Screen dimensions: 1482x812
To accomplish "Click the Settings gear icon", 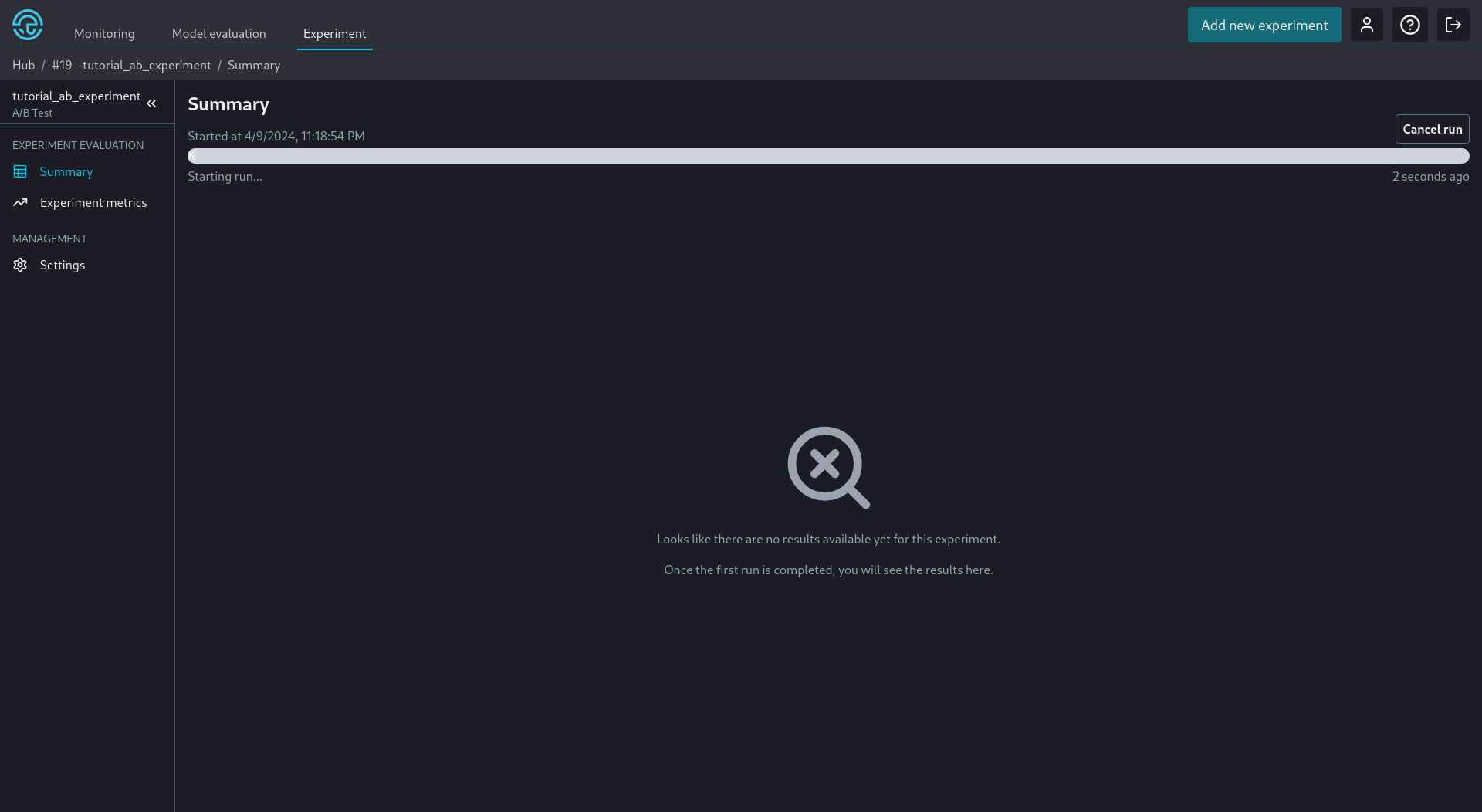I will point(20,265).
